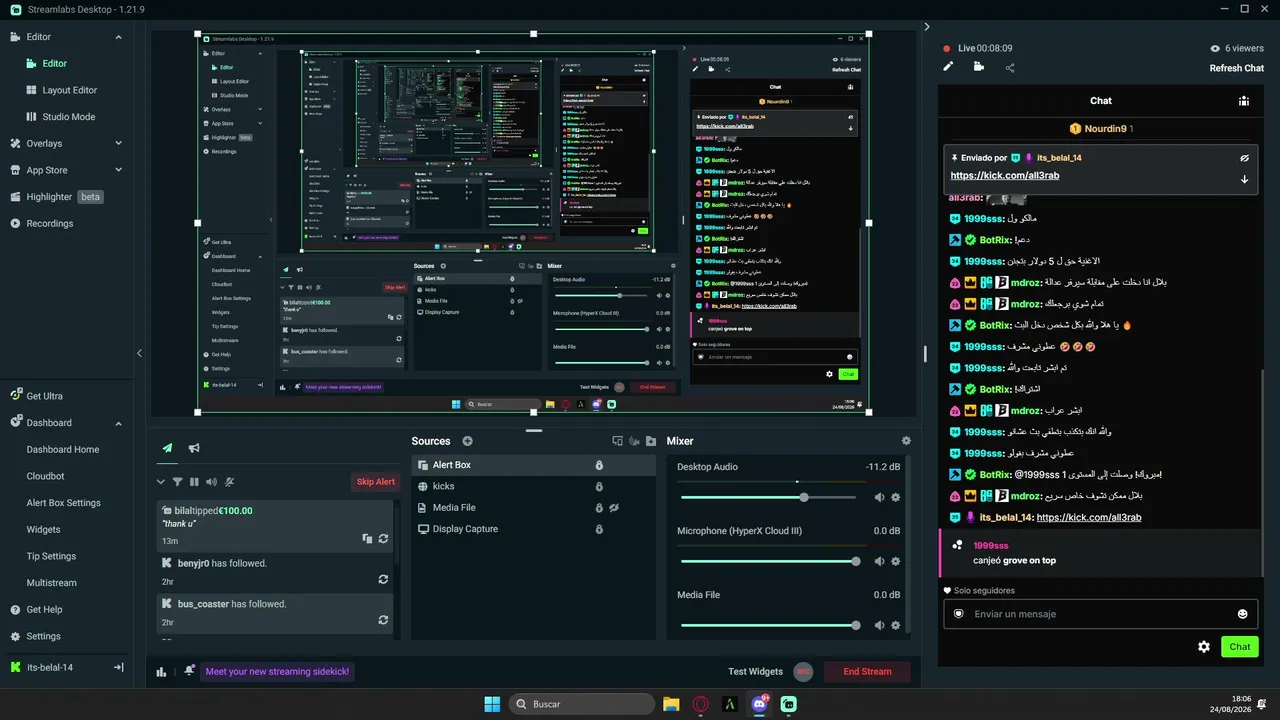Filter recent events with the funnel icon
This screenshot has height=720, width=1280.
(x=177, y=482)
